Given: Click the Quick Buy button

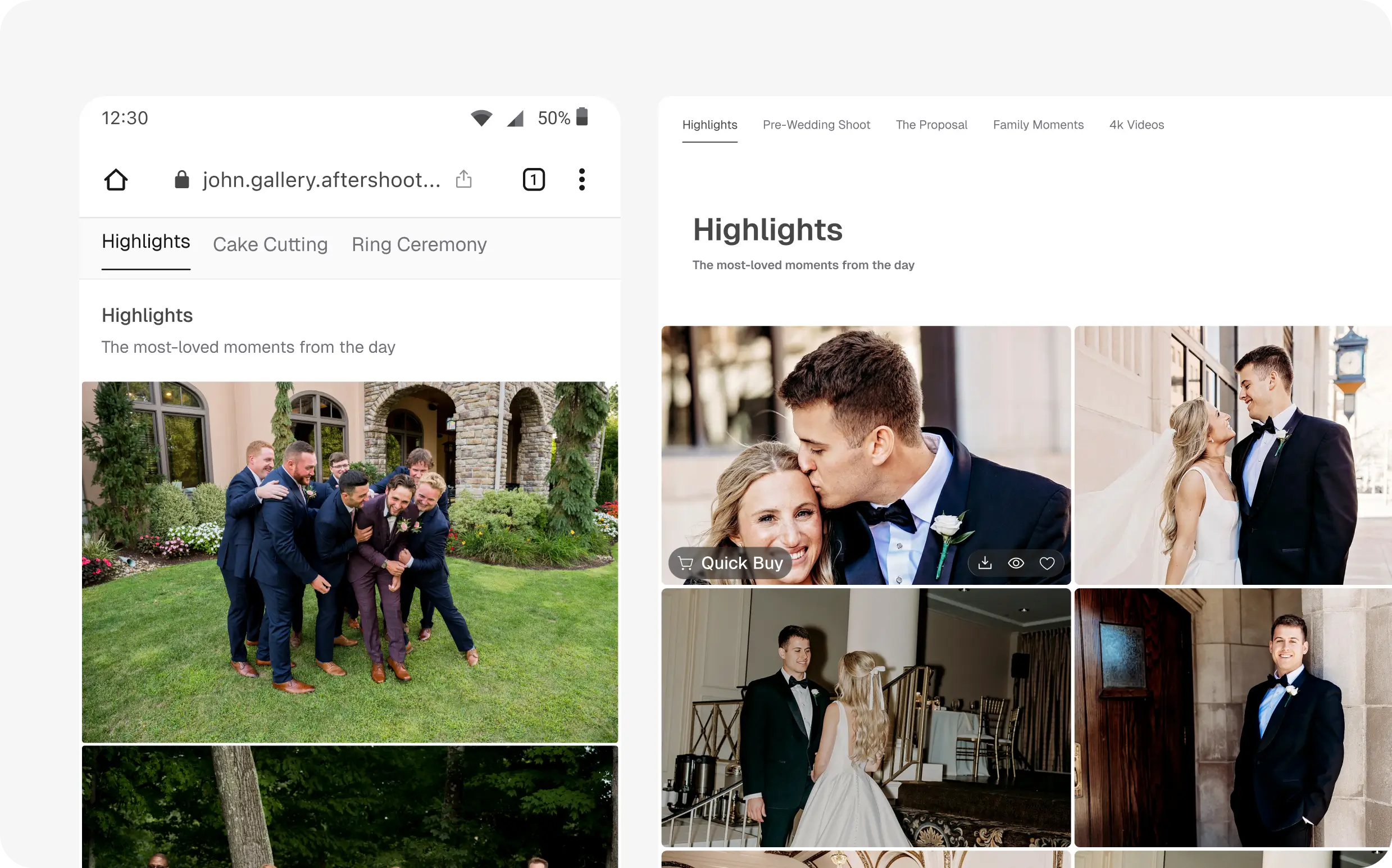Looking at the screenshot, I should (x=730, y=562).
